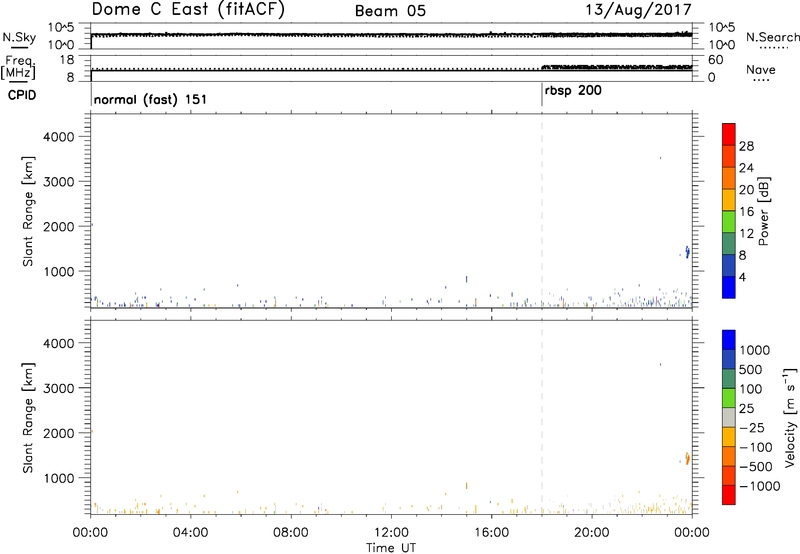Click the '18' frequency axis value
800x554 pixels.
point(67,60)
